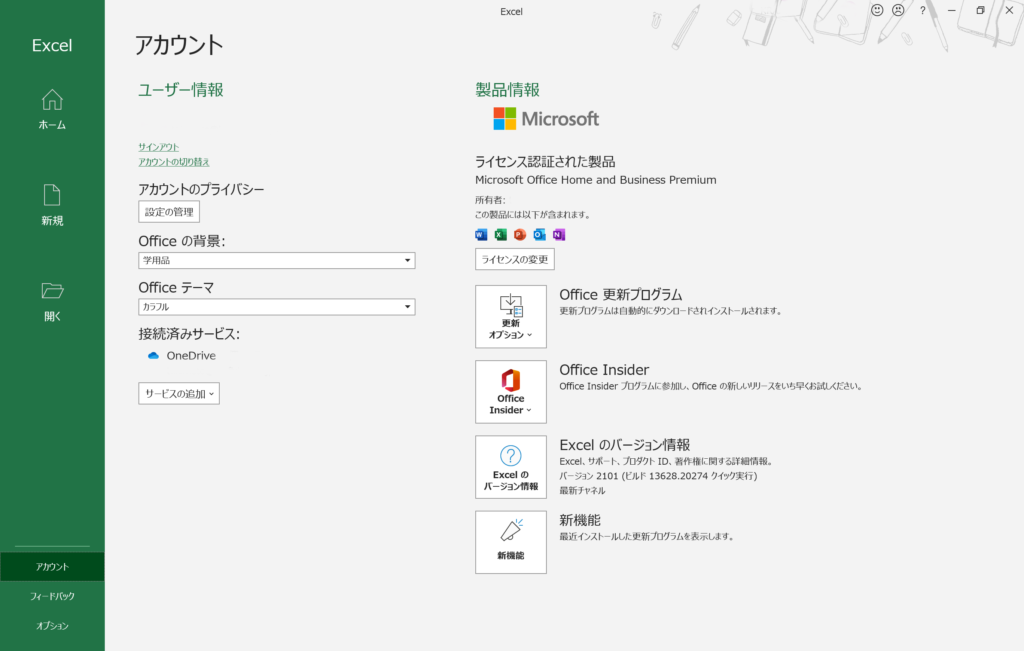1024x651 pixels.
Task: Send a smile feedback face icon
Action: pyautogui.click(x=877, y=10)
